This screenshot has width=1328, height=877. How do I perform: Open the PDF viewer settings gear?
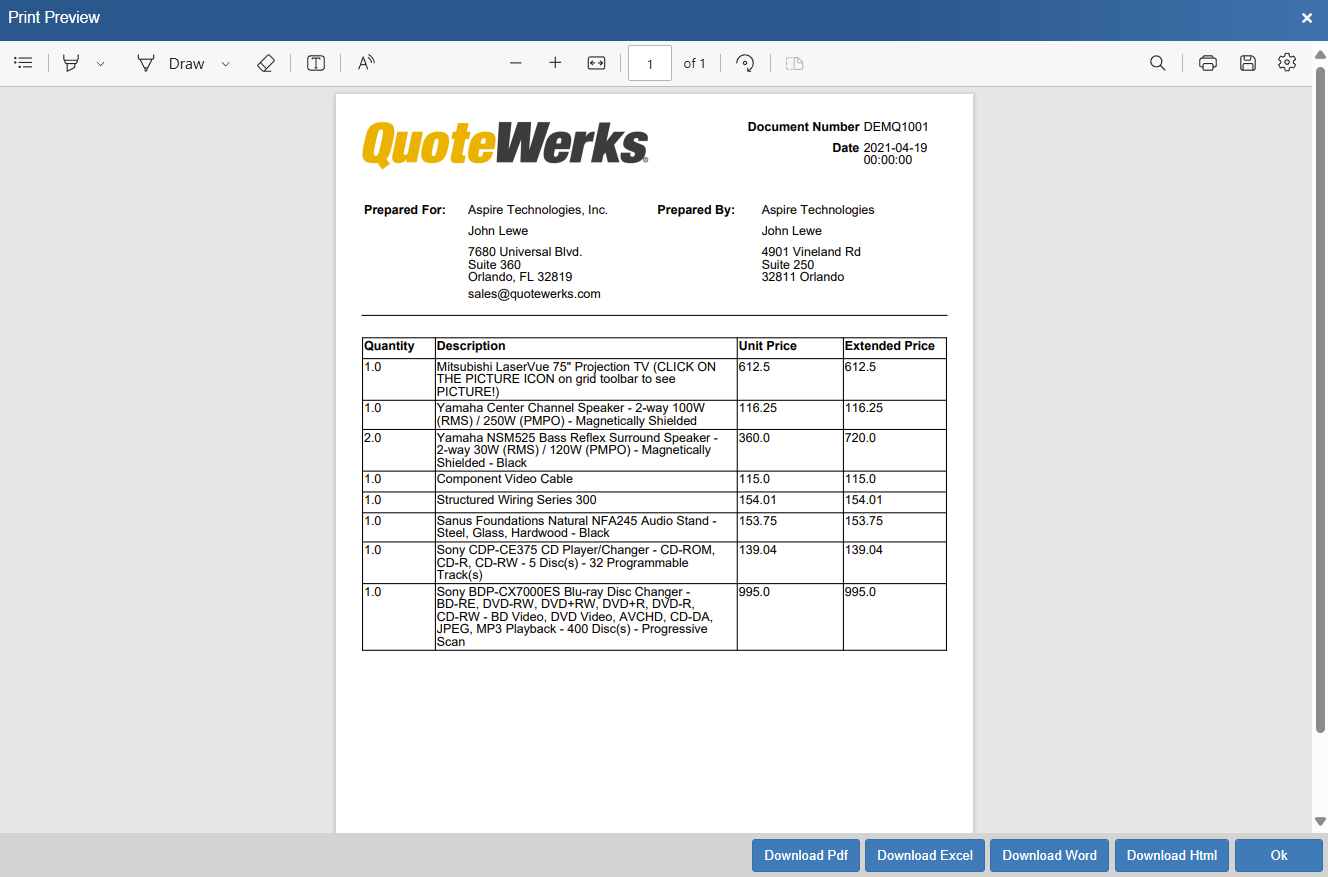point(1286,63)
